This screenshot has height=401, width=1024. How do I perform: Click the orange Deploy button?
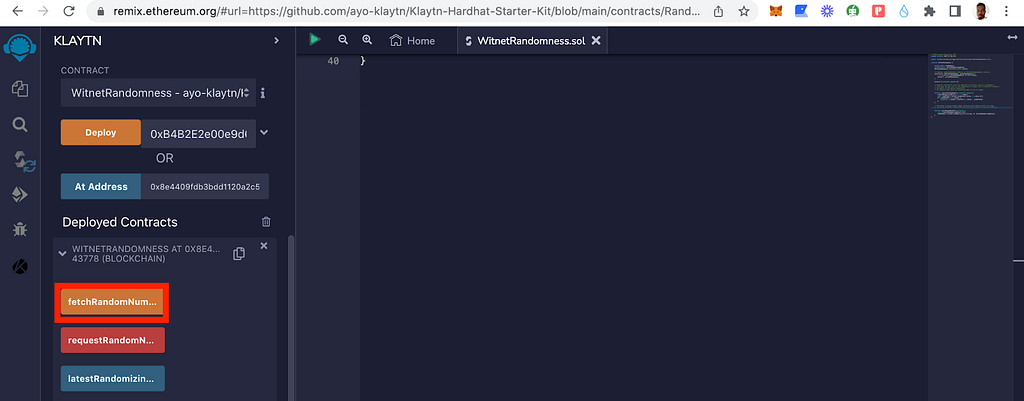pos(101,133)
